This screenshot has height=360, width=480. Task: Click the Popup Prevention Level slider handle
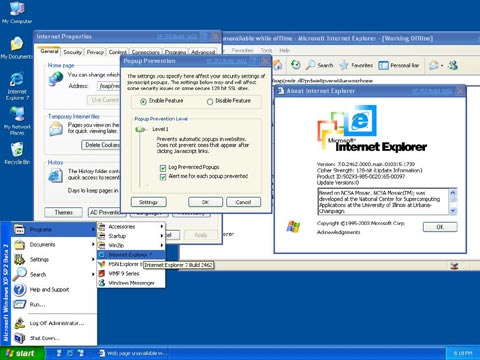pyautogui.click(x=140, y=129)
